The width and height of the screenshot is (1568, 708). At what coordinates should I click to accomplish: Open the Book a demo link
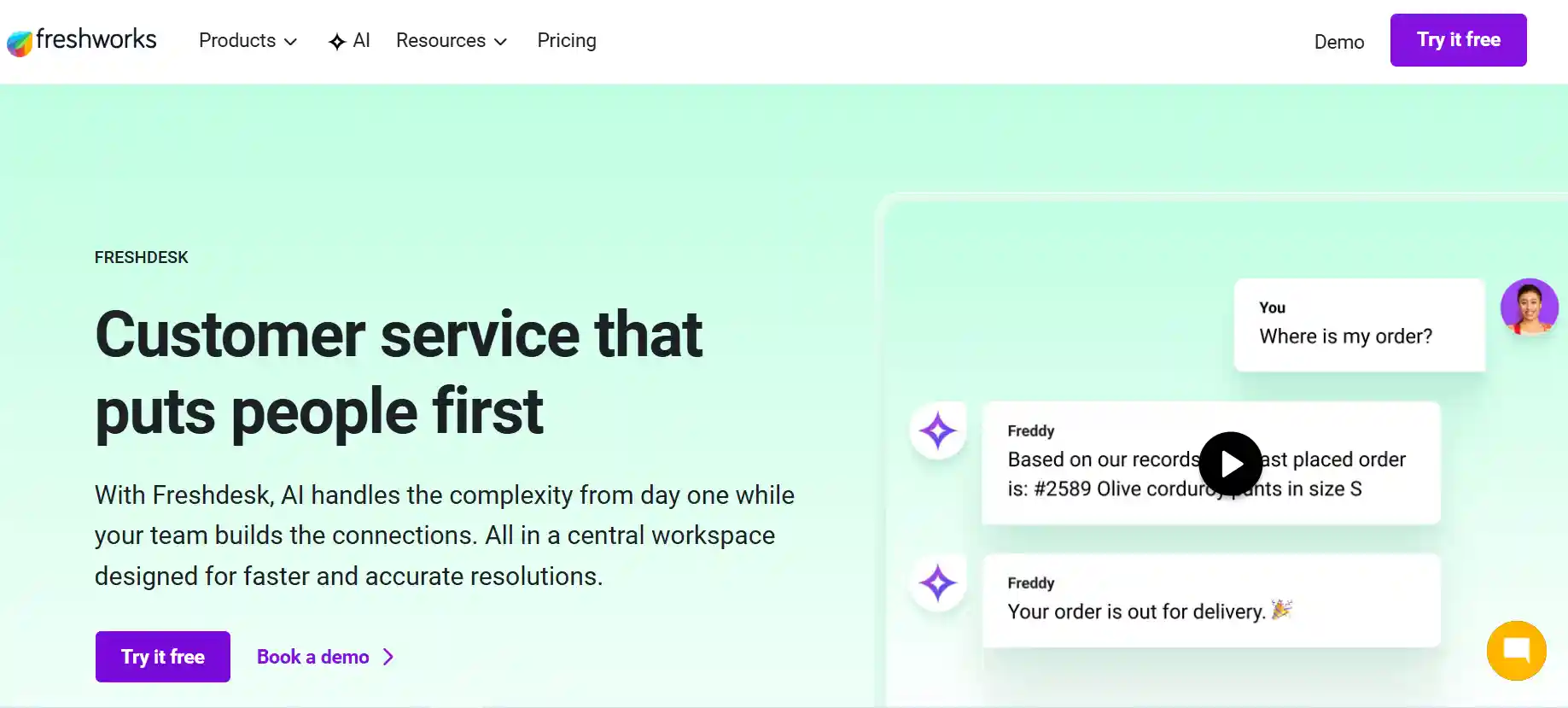point(325,657)
